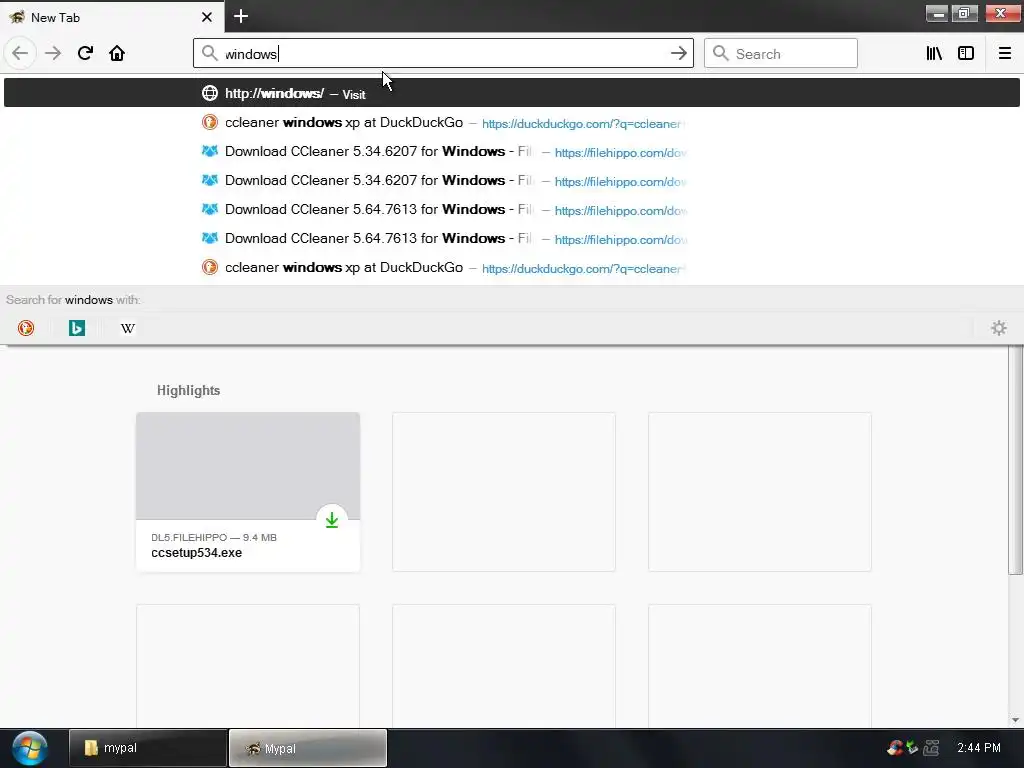Choose last ccleaner windows xp DuckDuckGo suggestion
This screenshot has height=768, width=1024.
[512, 267]
